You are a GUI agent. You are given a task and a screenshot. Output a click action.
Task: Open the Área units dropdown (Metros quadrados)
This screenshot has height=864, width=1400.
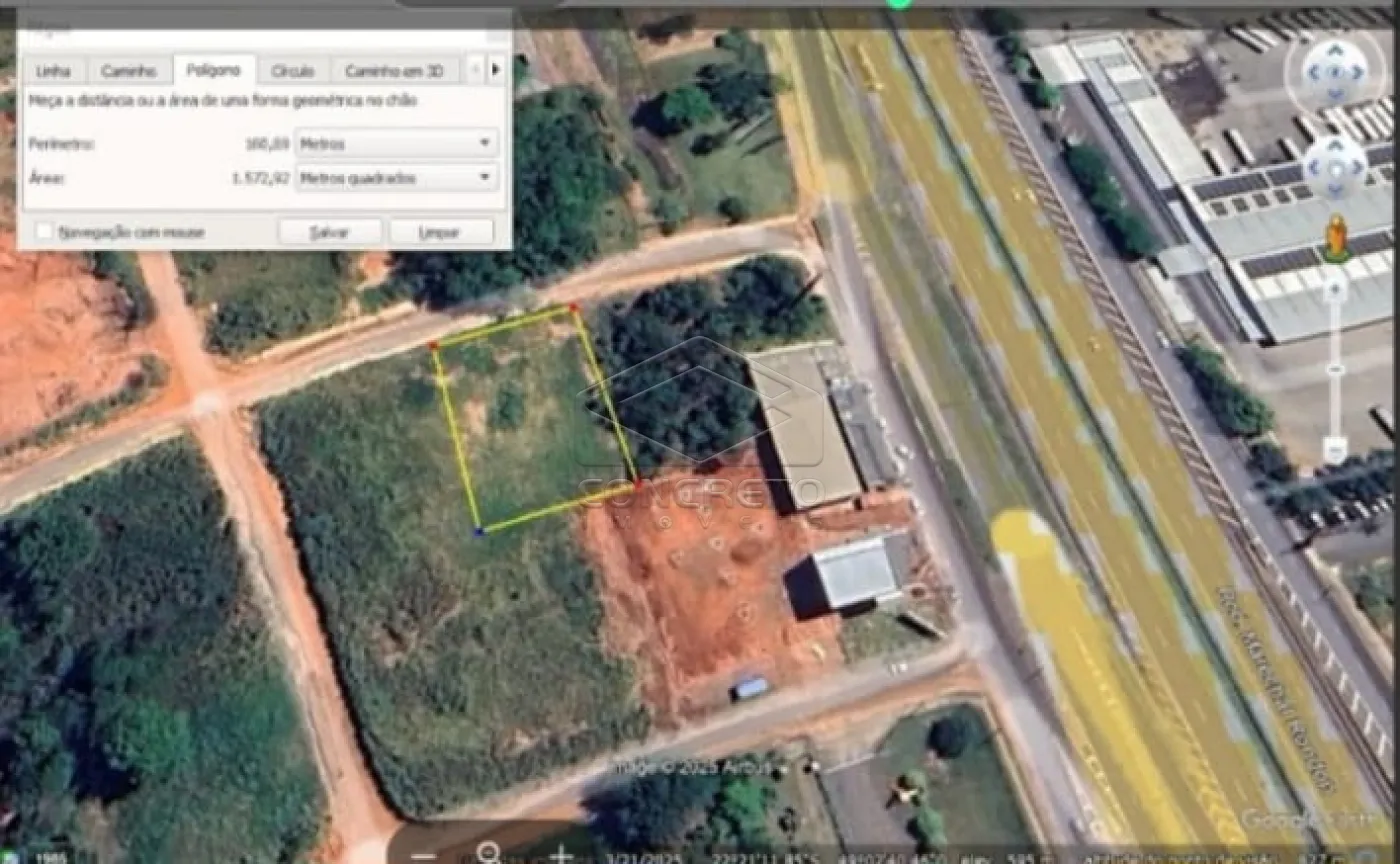point(397,178)
